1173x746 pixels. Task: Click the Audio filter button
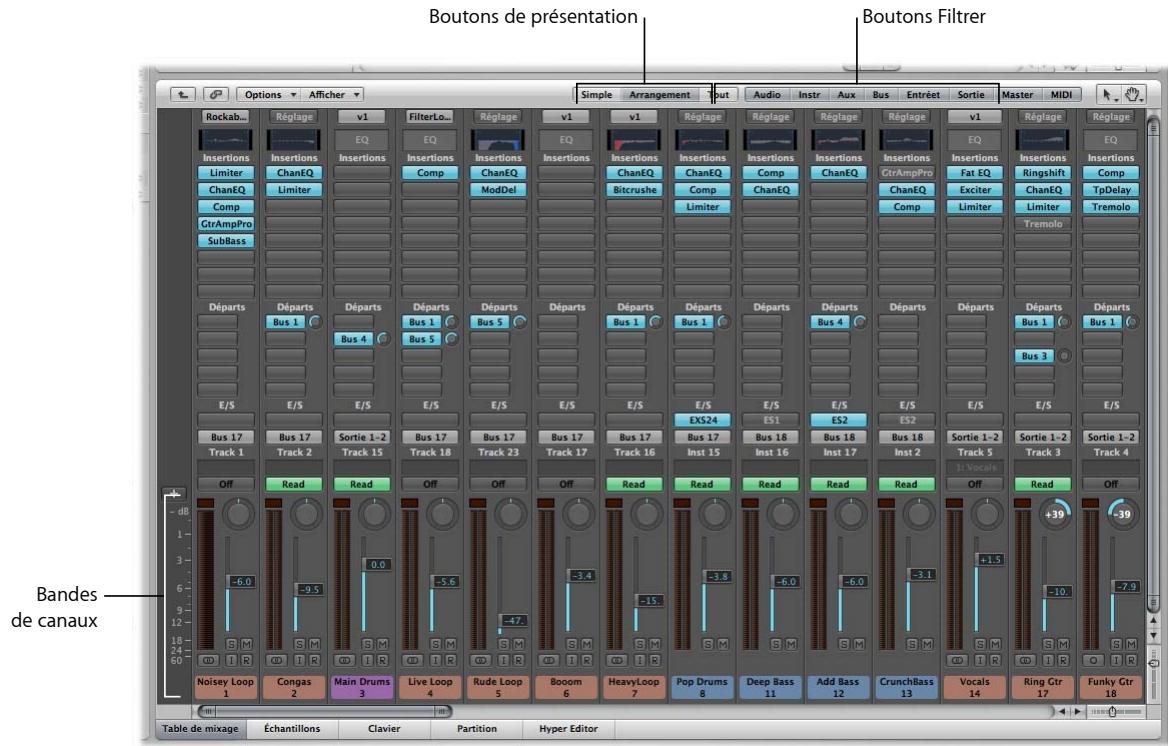[767, 95]
